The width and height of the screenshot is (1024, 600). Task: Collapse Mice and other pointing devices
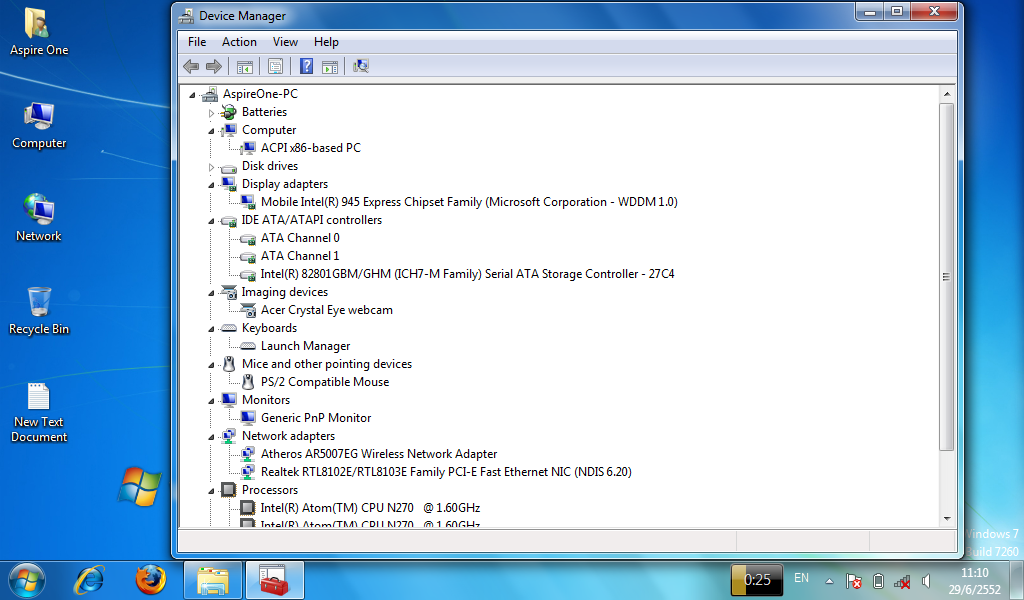(211, 365)
